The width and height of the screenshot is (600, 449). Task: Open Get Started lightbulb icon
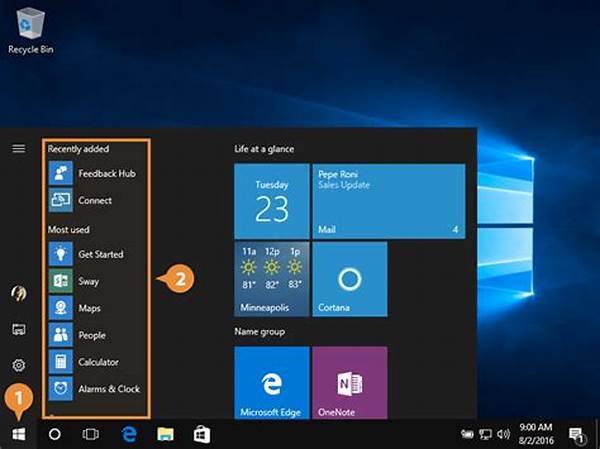[60, 254]
